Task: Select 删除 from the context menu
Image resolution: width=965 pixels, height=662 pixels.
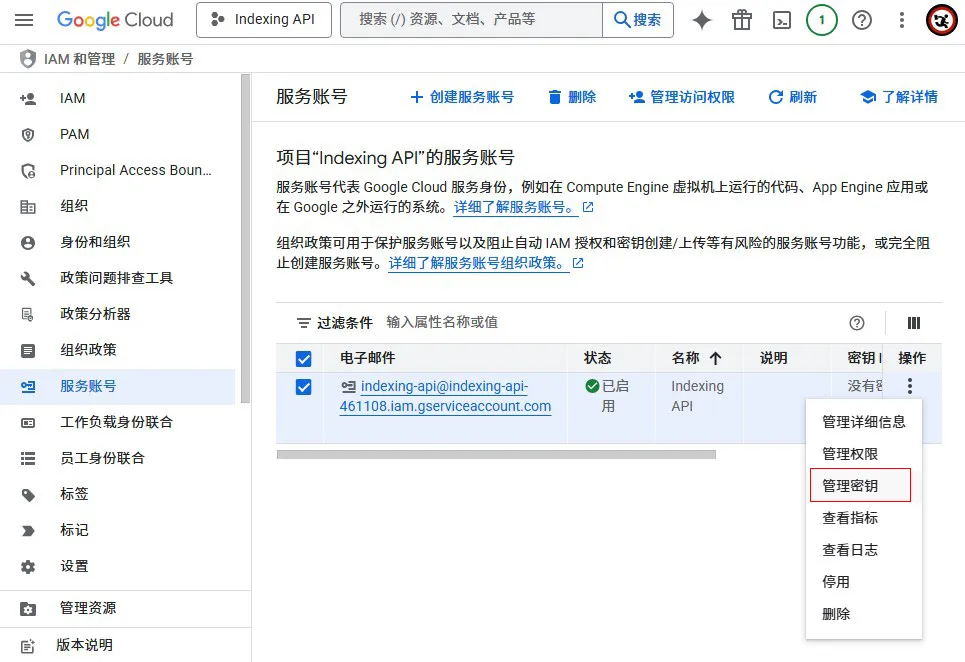Action: [863, 614]
